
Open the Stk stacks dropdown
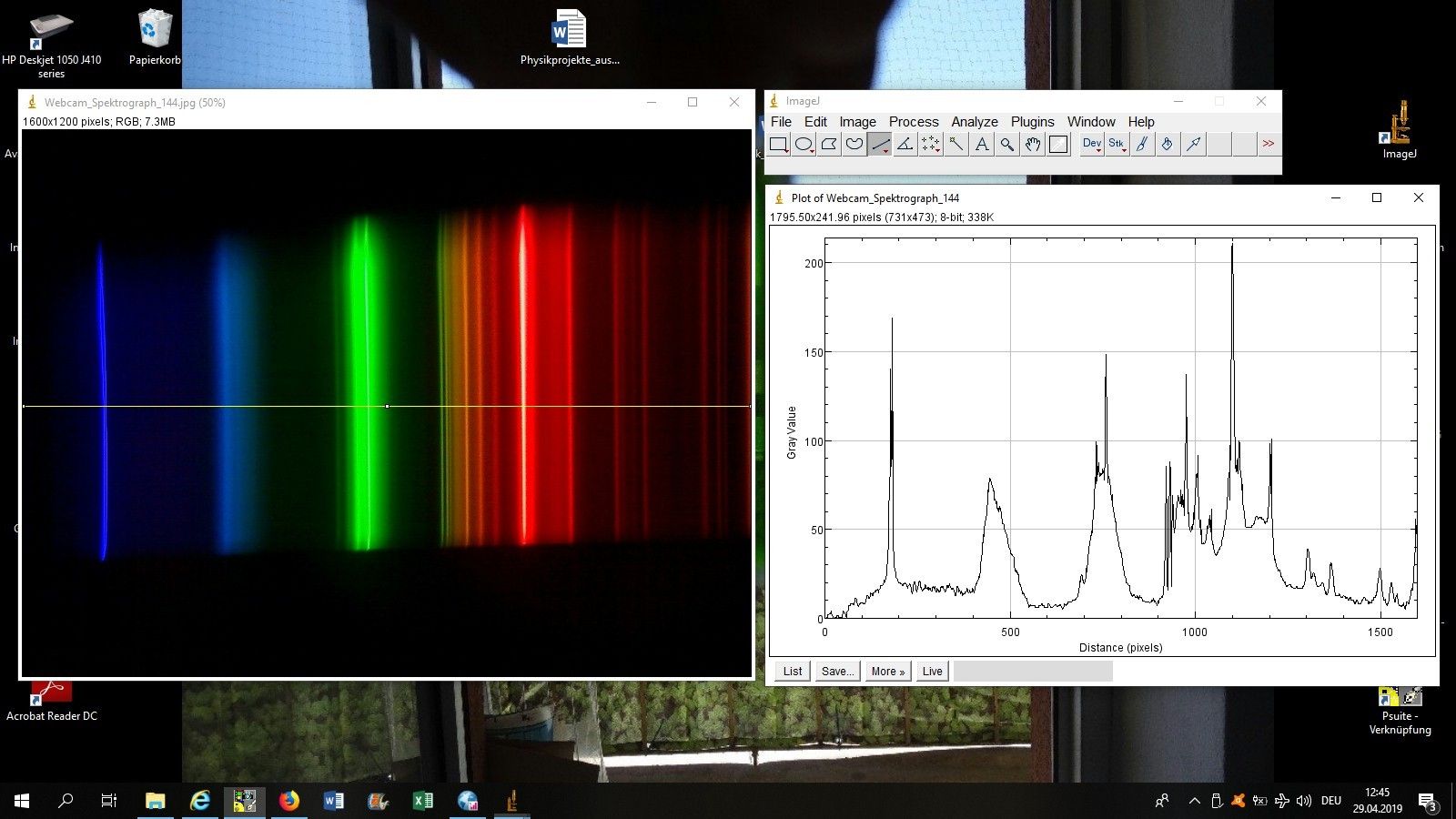click(1117, 144)
